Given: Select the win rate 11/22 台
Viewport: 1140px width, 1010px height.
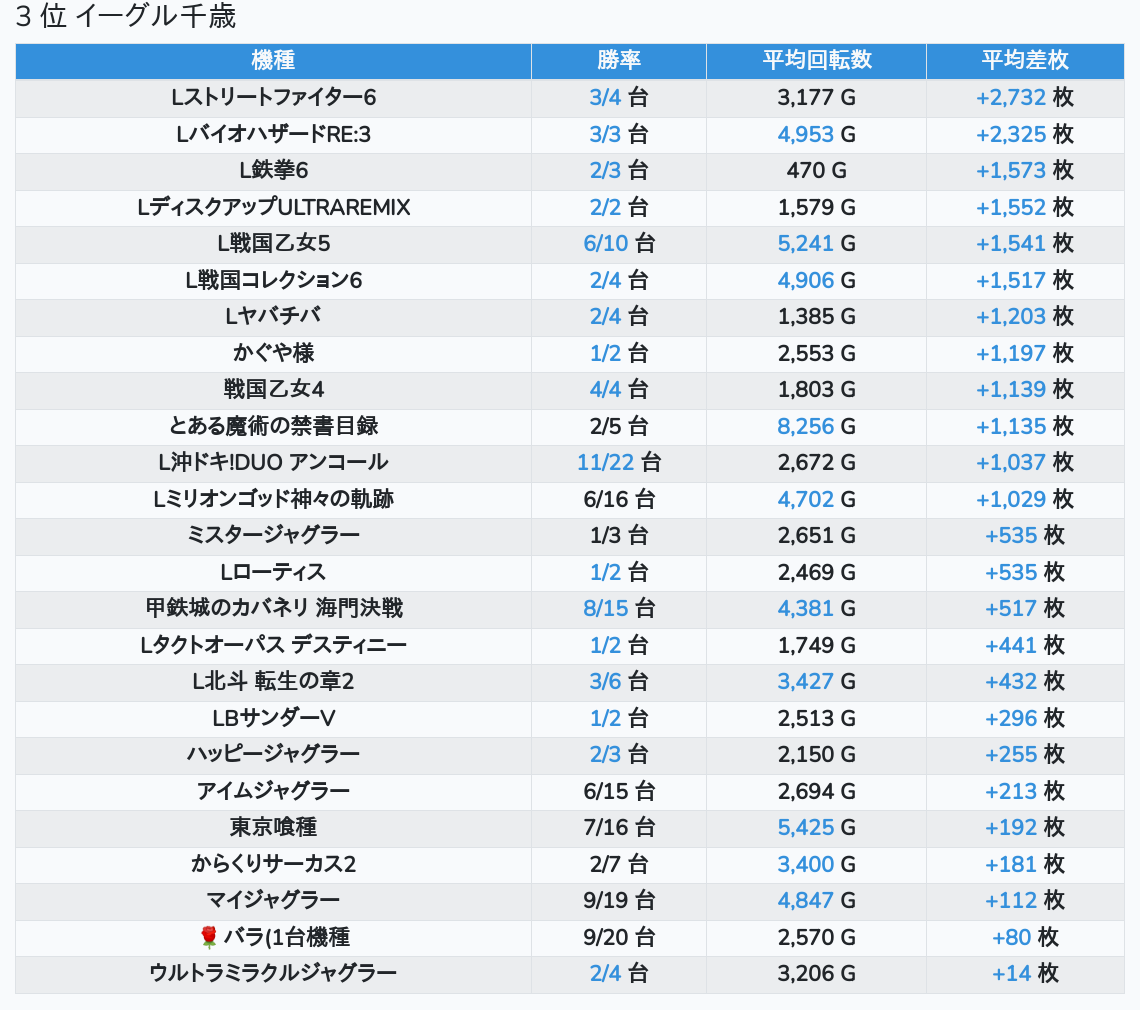Looking at the screenshot, I should pos(619,462).
